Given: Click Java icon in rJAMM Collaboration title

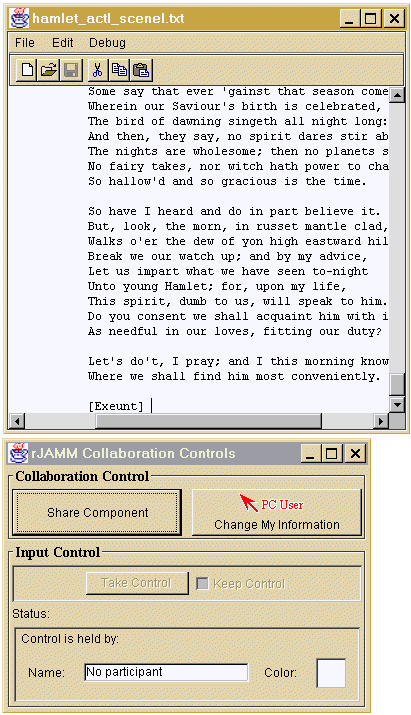Looking at the screenshot, I should click(x=19, y=453).
